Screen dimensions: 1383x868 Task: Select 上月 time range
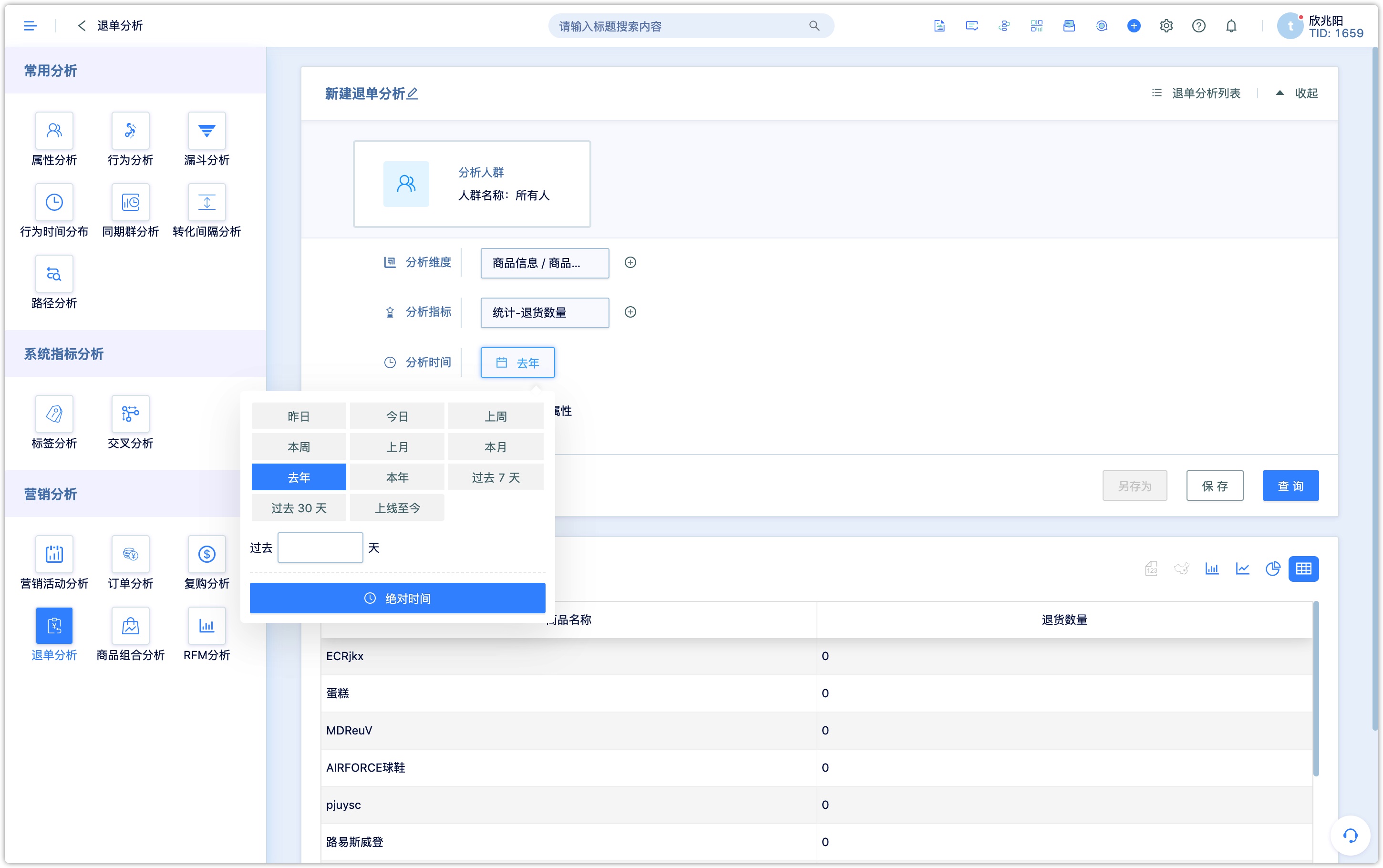point(396,446)
